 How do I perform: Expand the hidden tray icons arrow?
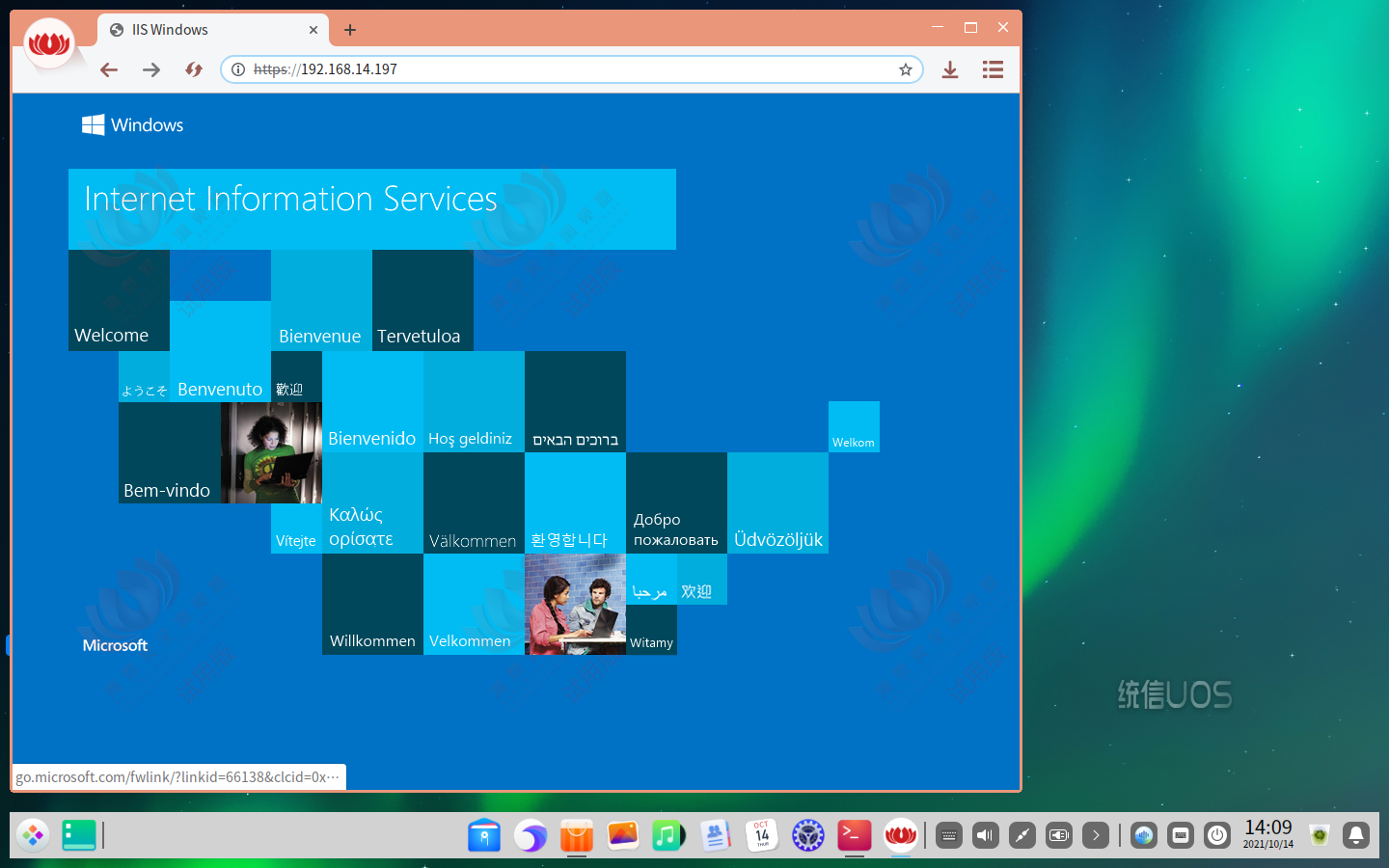tap(1096, 835)
